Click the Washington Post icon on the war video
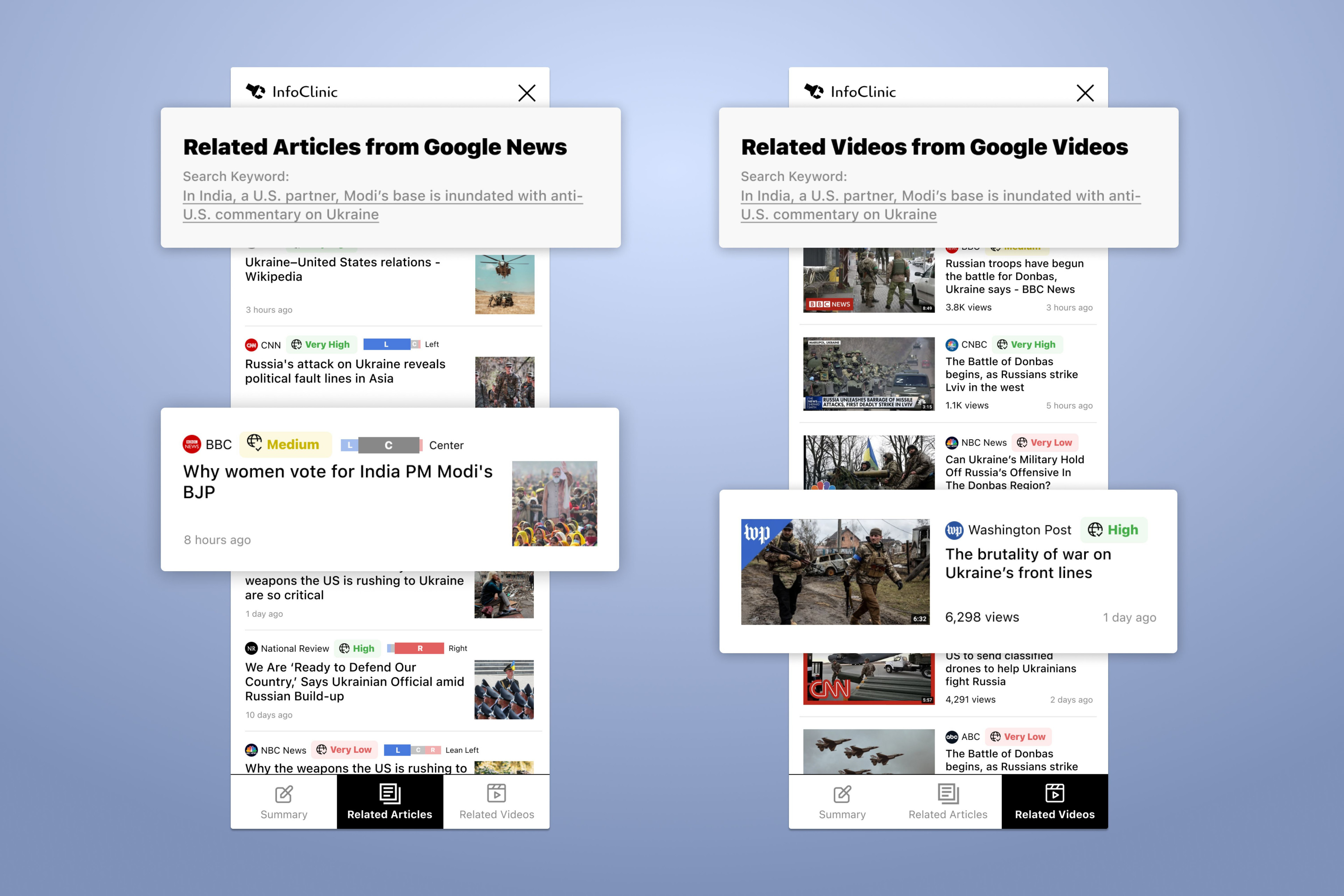 click(x=955, y=530)
